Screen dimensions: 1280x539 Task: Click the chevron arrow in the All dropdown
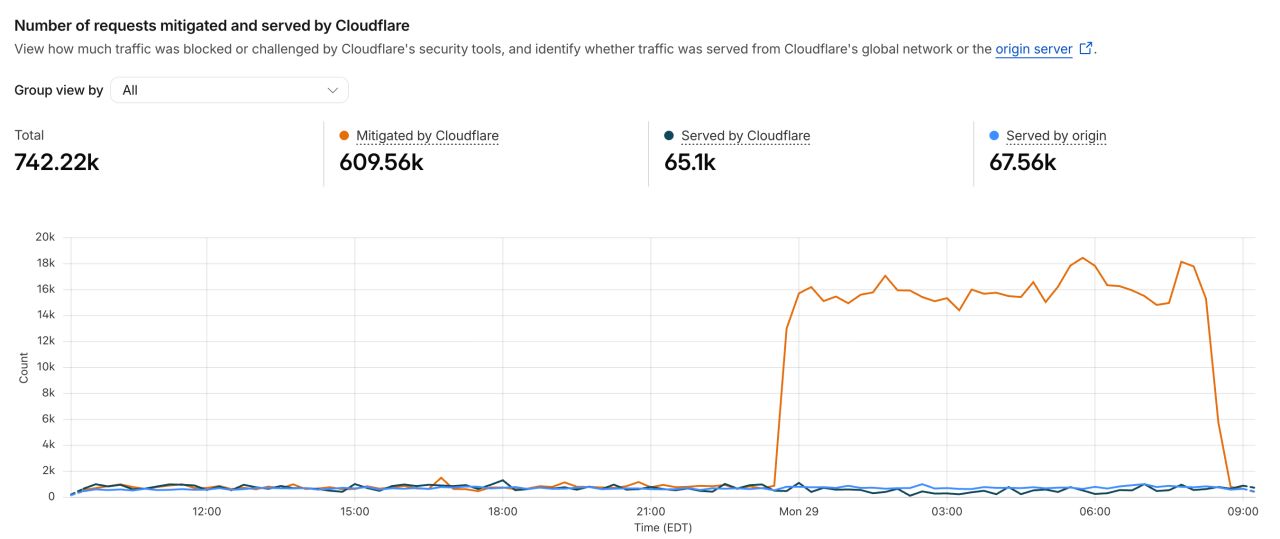point(333,90)
